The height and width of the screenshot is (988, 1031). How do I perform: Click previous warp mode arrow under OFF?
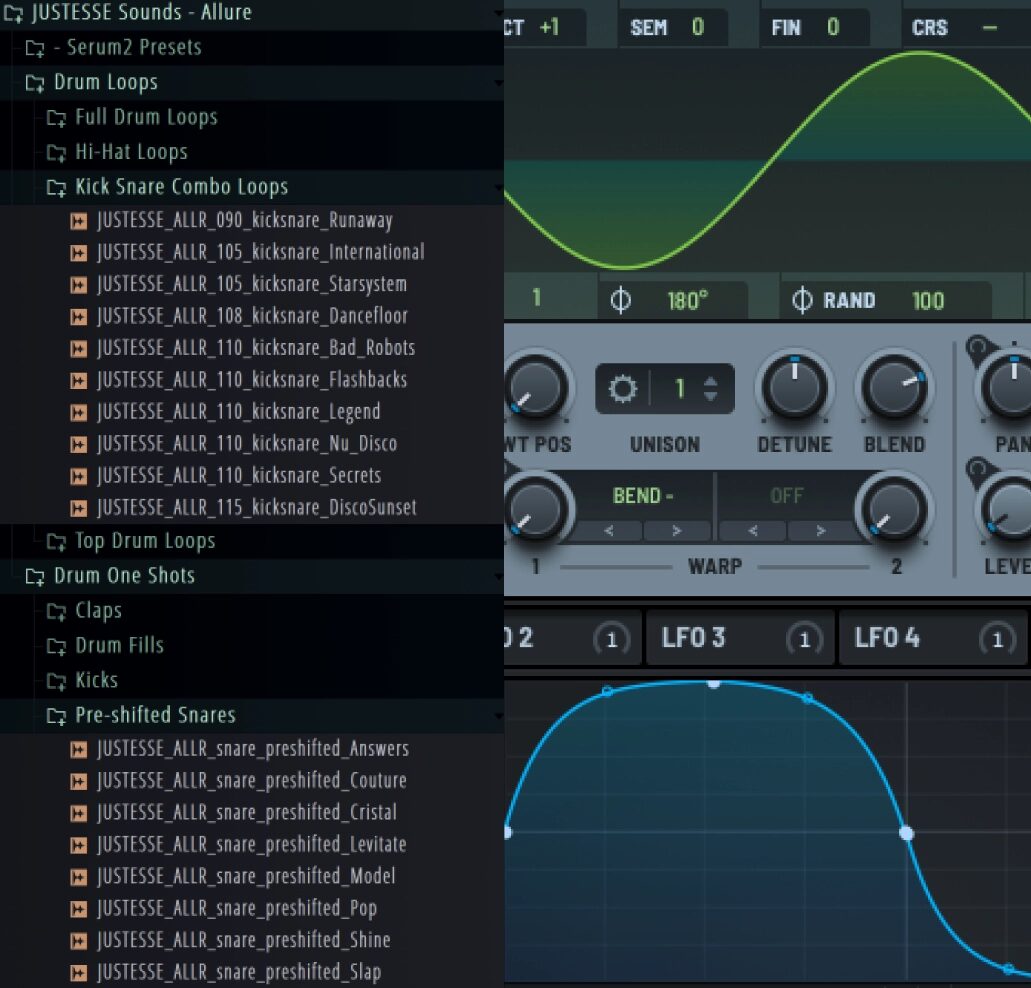click(x=753, y=530)
